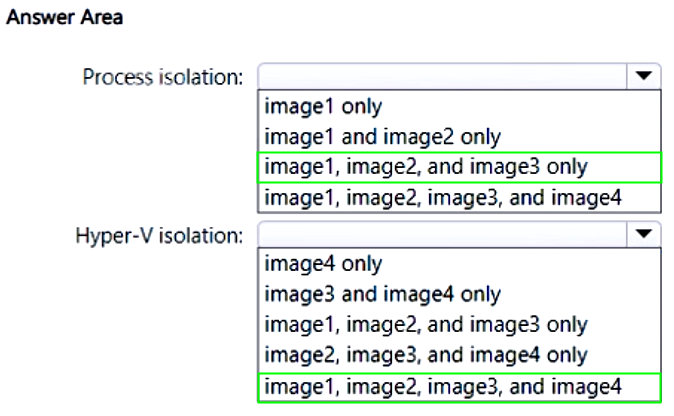Click the "Hyper-V isolation:" label
674x416 pixels.
159,236
